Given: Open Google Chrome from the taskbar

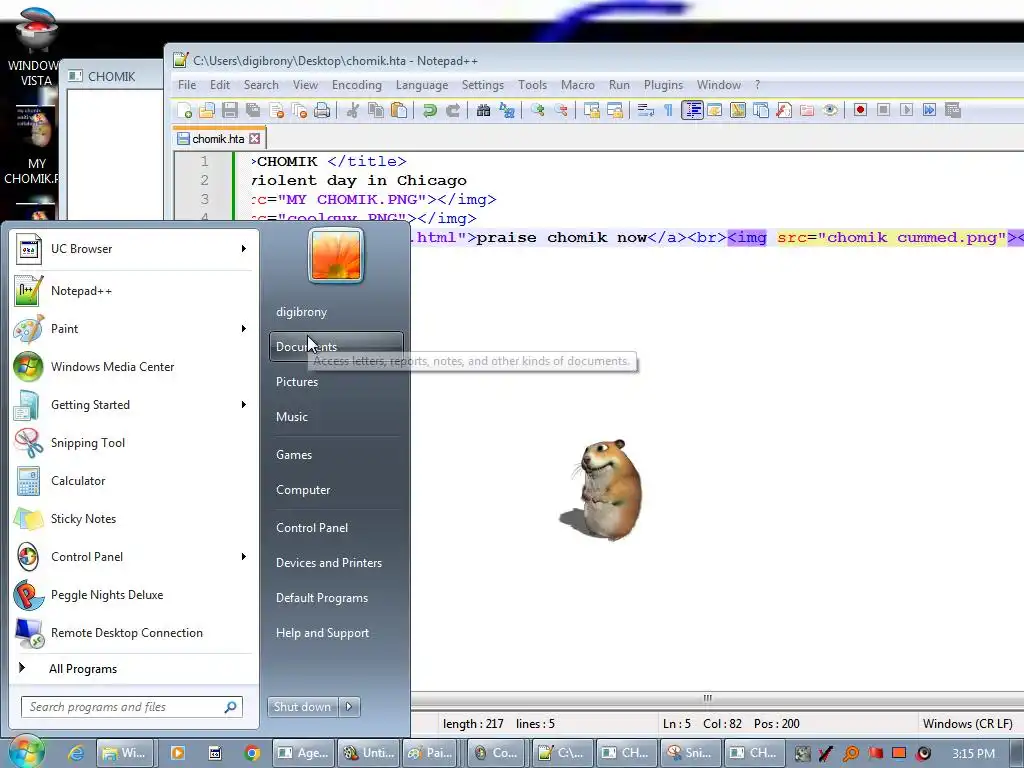Looking at the screenshot, I should pyautogui.click(x=252, y=753).
